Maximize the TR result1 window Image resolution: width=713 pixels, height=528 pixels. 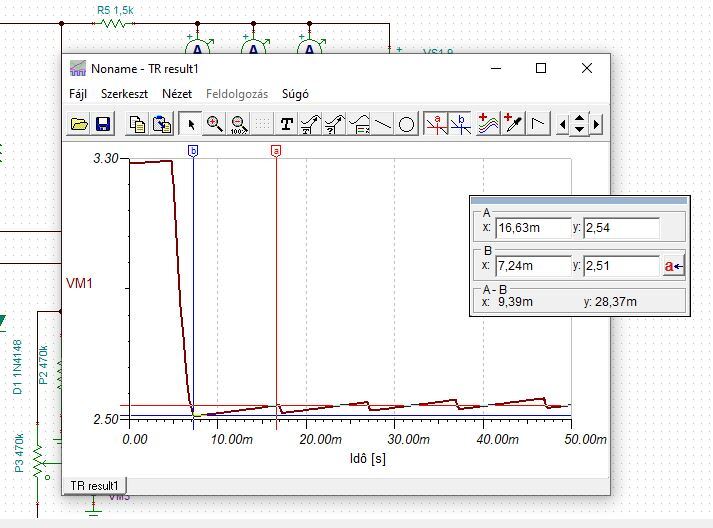(541, 68)
